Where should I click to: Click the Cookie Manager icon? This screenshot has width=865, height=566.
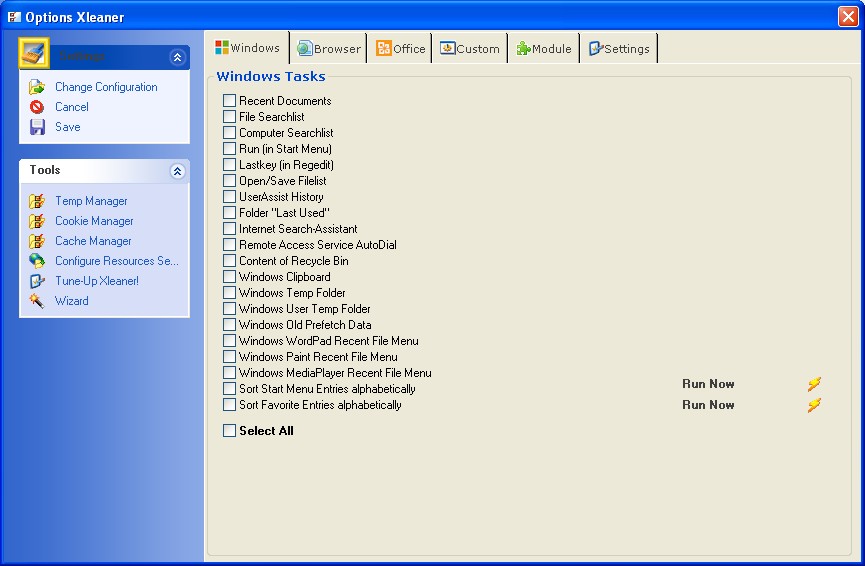37,221
